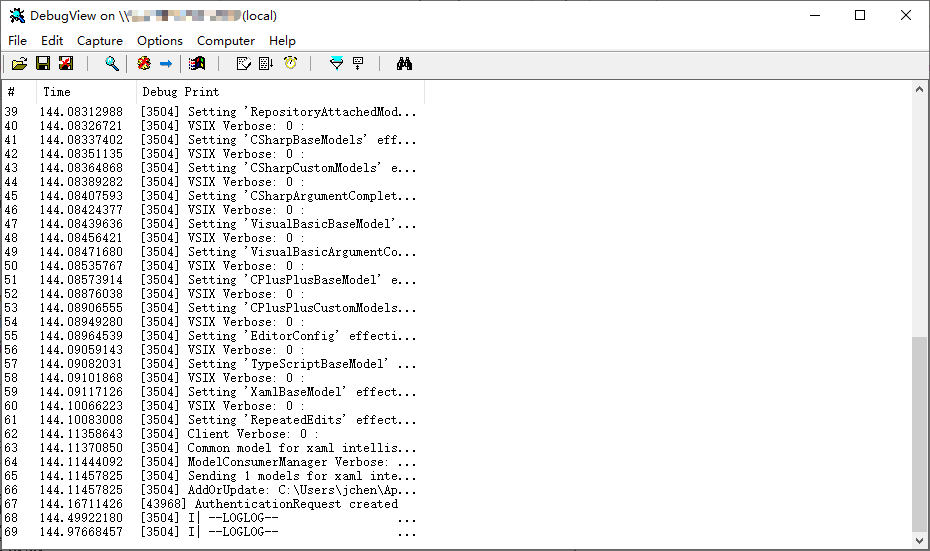Open the File menu

[x=17, y=40]
